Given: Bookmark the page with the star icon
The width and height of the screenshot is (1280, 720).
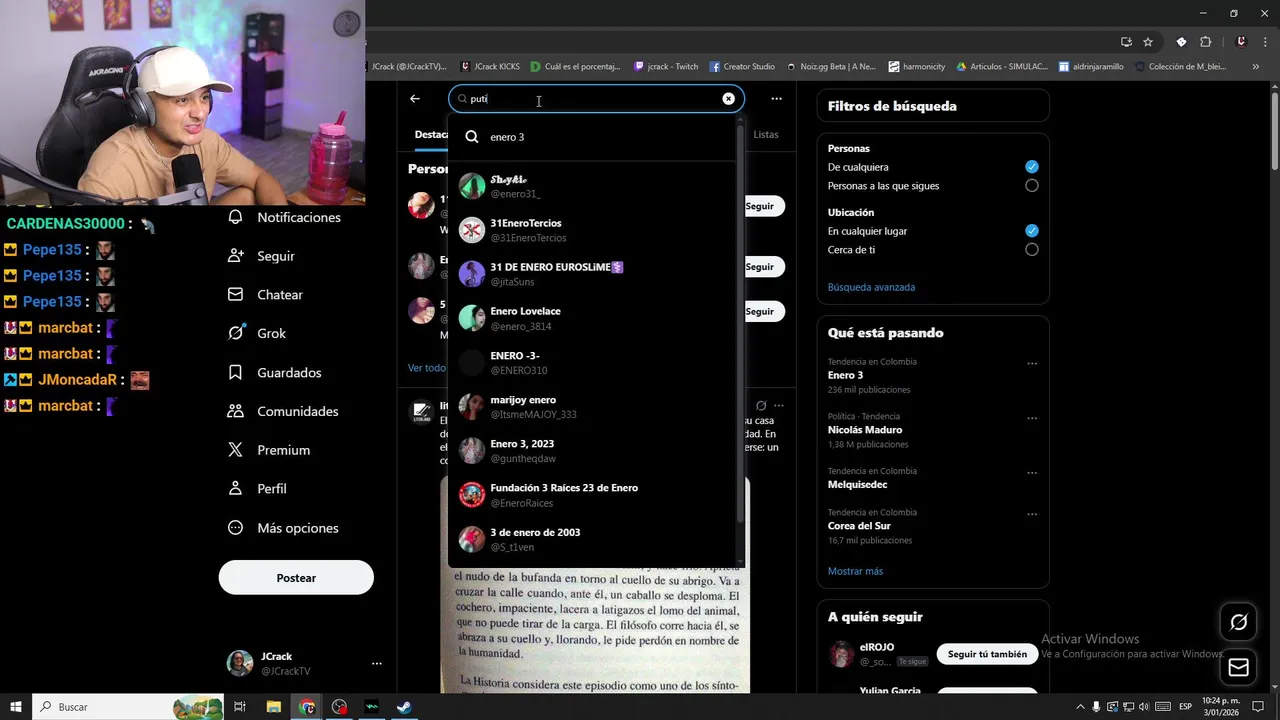Looking at the screenshot, I should tap(1148, 42).
